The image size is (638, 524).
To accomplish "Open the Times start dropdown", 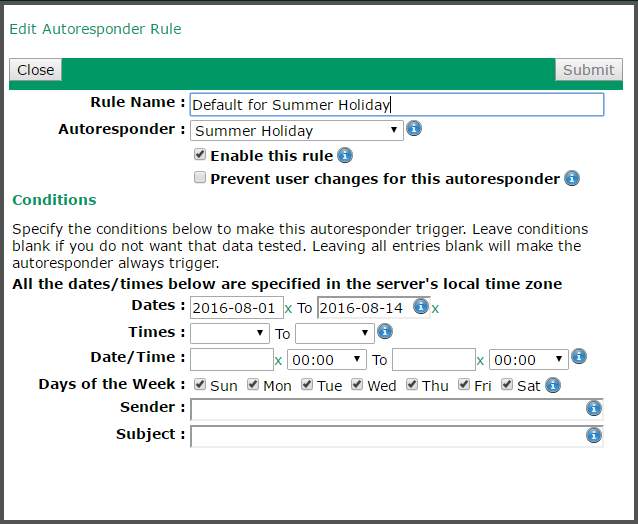I will 229,334.
